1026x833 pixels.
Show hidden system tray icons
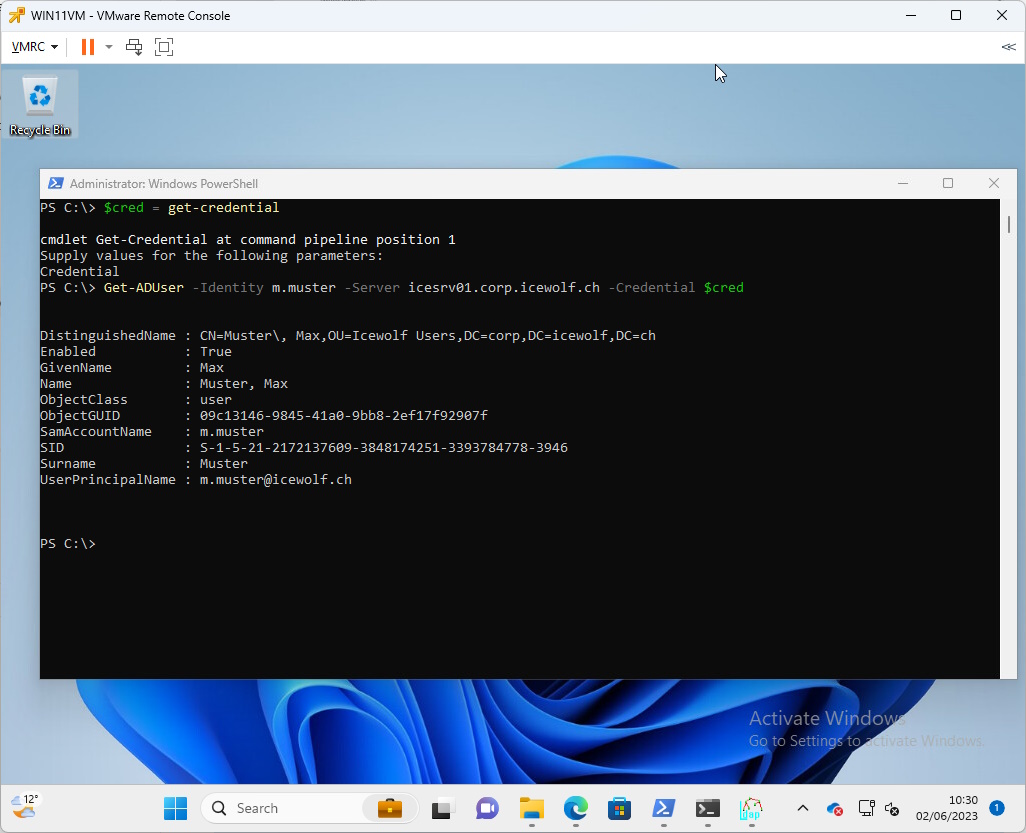click(802, 808)
